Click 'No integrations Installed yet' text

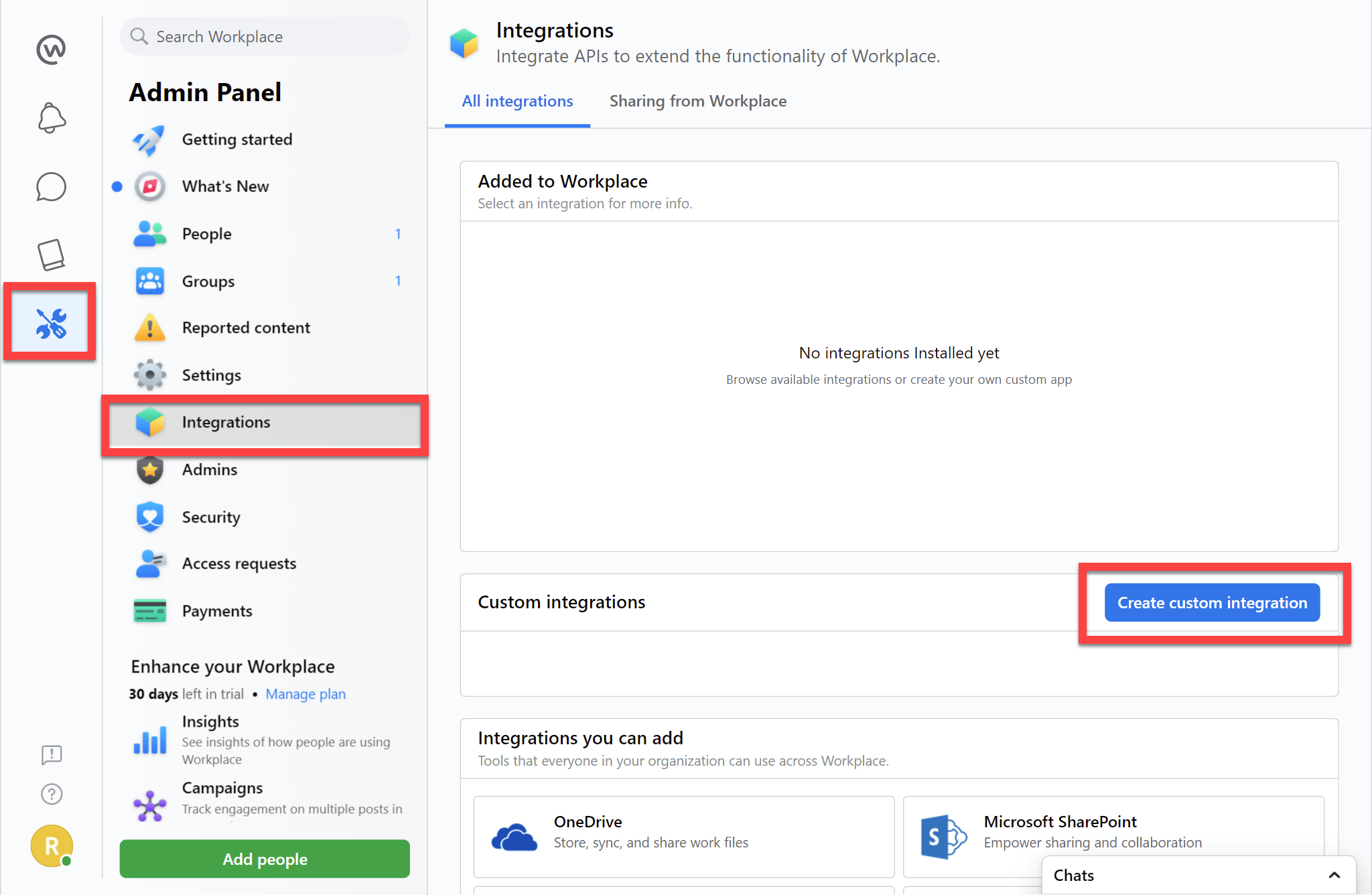899,353
